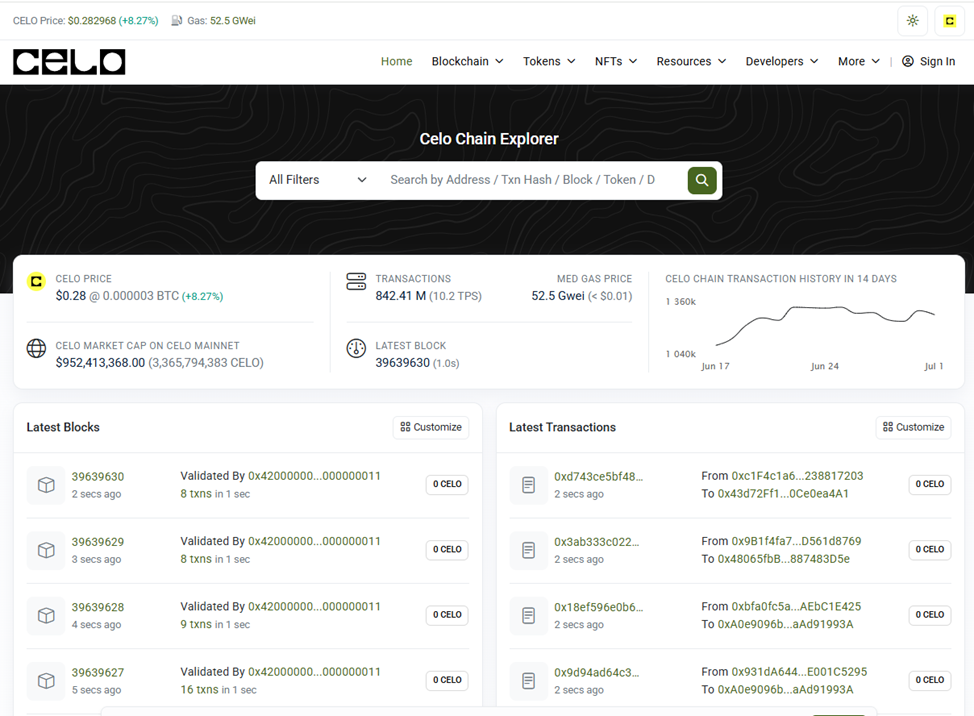Go to the Home nav item
Image resolution: width=974 pixels, height=716 pixels.
pyautogui.click(x=396, y=62)
